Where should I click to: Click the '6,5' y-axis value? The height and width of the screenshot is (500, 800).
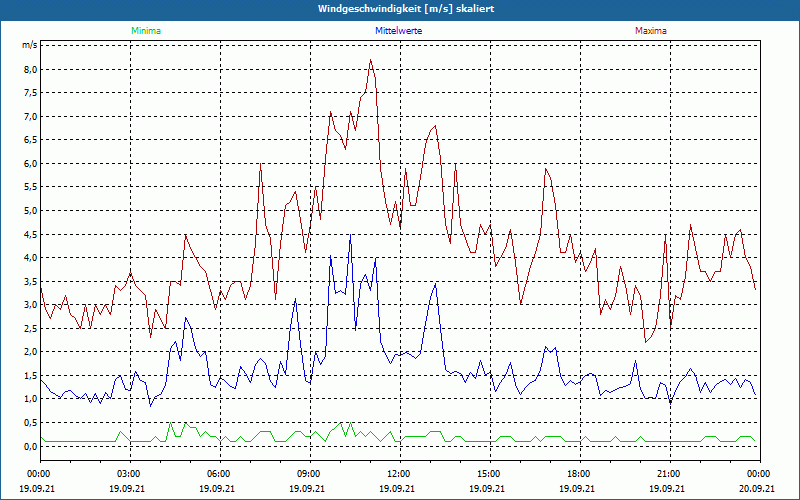[31, 140]
